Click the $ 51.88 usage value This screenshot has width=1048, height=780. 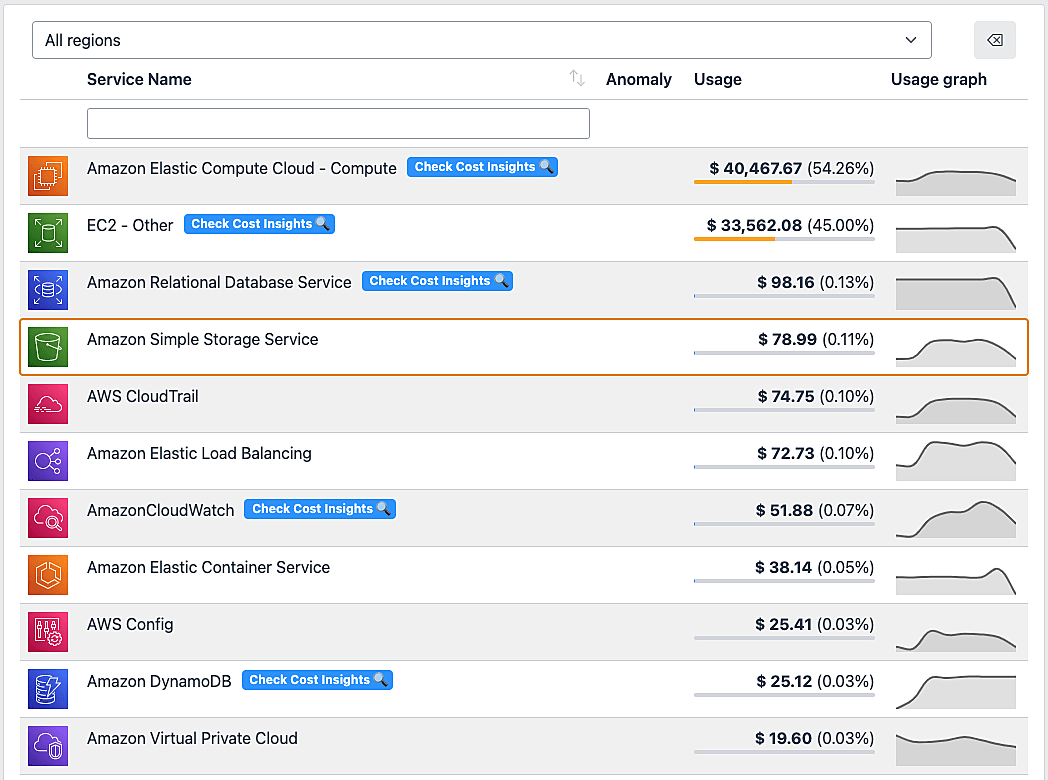pos(784,511)
